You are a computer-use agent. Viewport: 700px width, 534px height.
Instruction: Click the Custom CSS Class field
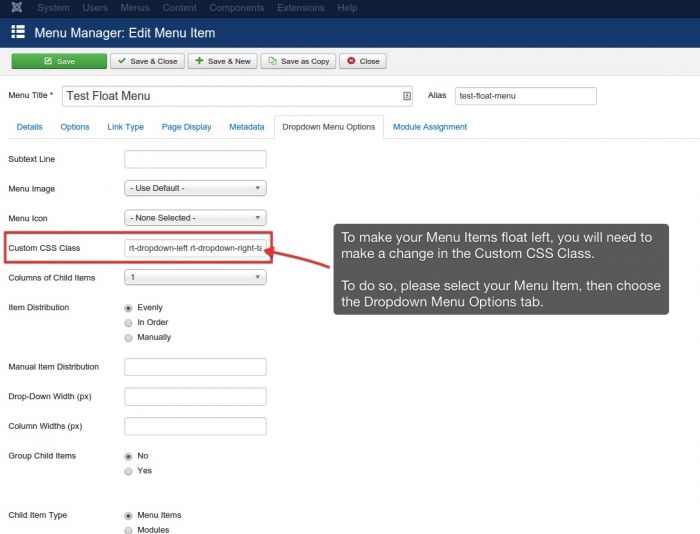(x=195, y=247)
